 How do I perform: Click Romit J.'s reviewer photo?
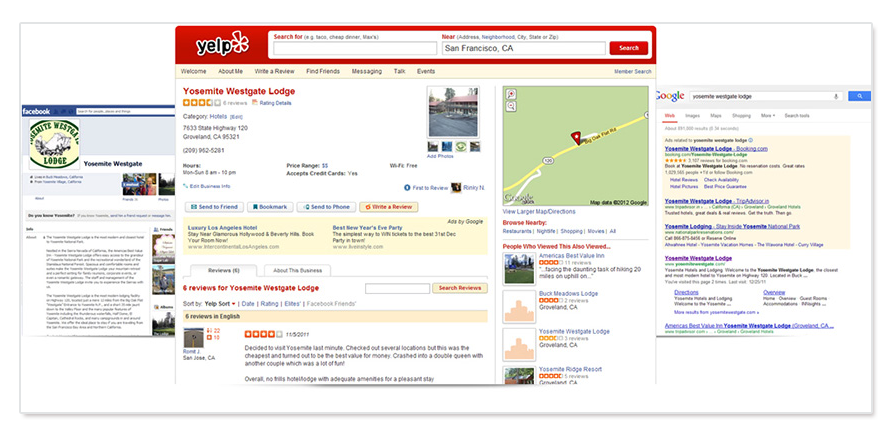tap(193, 338)
